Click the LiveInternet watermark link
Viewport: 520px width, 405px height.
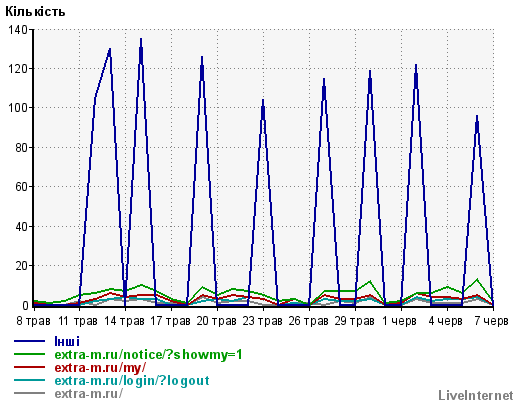click(476, 395)
